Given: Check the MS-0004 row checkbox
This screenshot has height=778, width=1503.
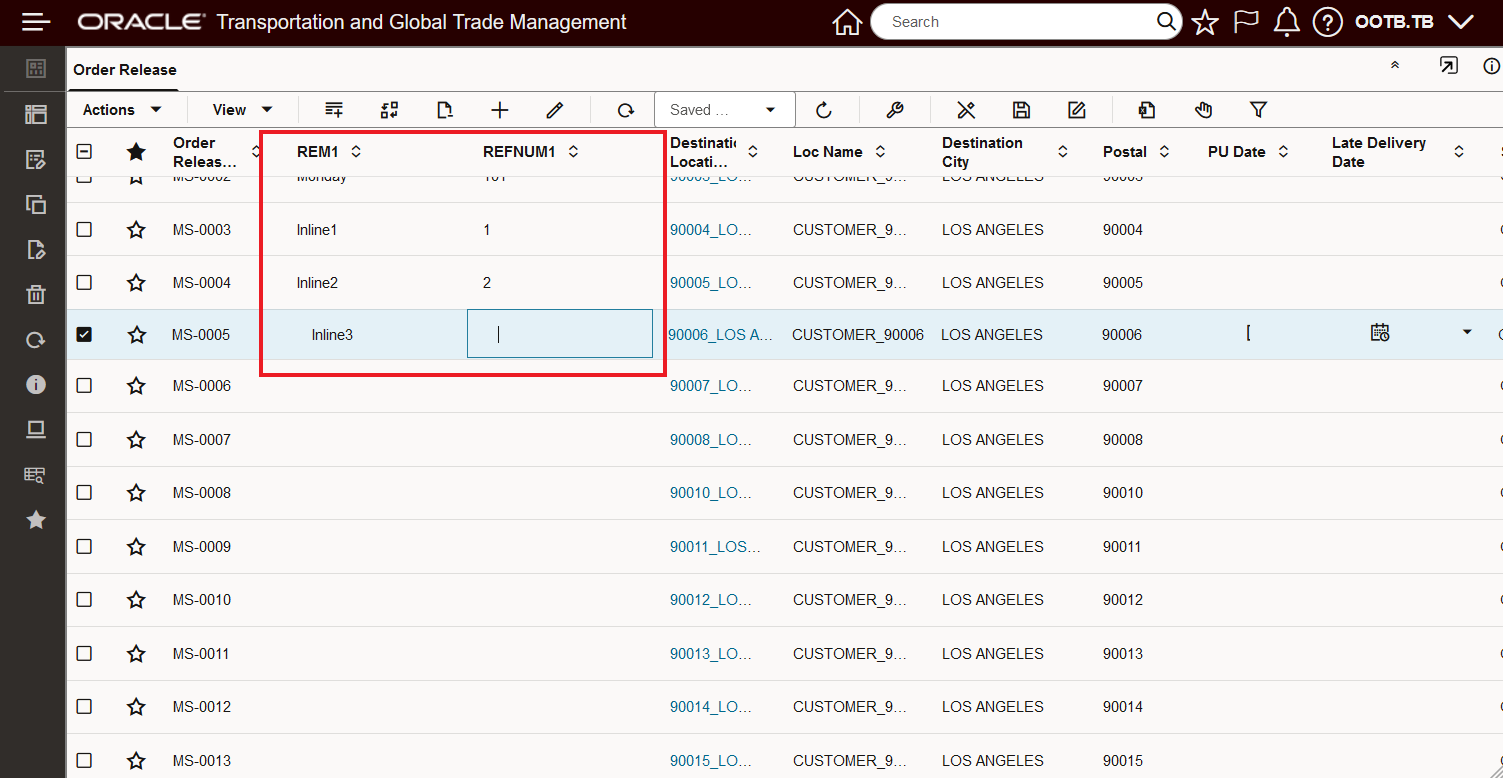Looking at the screenshot, I should [x=84, y=282].
